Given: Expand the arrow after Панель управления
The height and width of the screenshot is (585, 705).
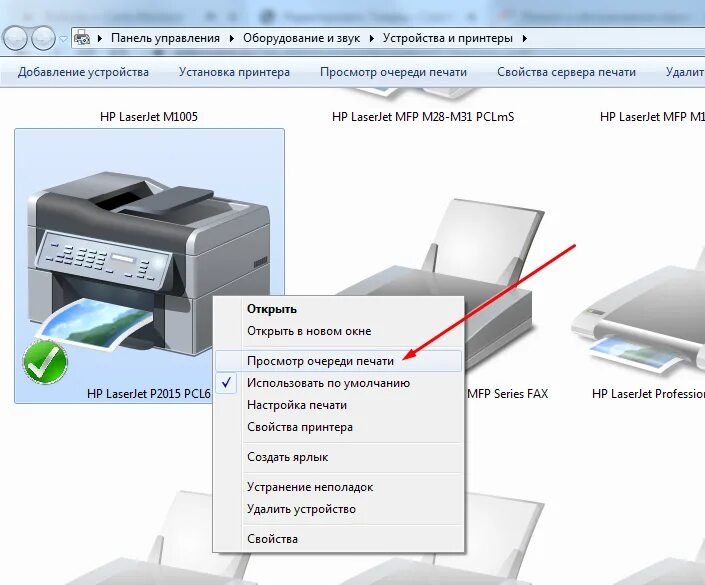Looking at the screenshot, I should [x=232, y=39].
